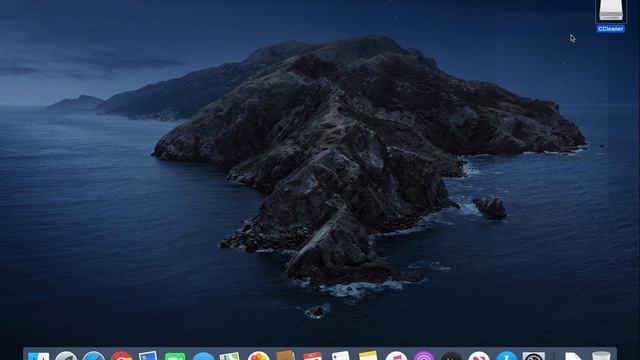
Task: Click the CCleaner label under the disk icon
Action: coord(611,29)
